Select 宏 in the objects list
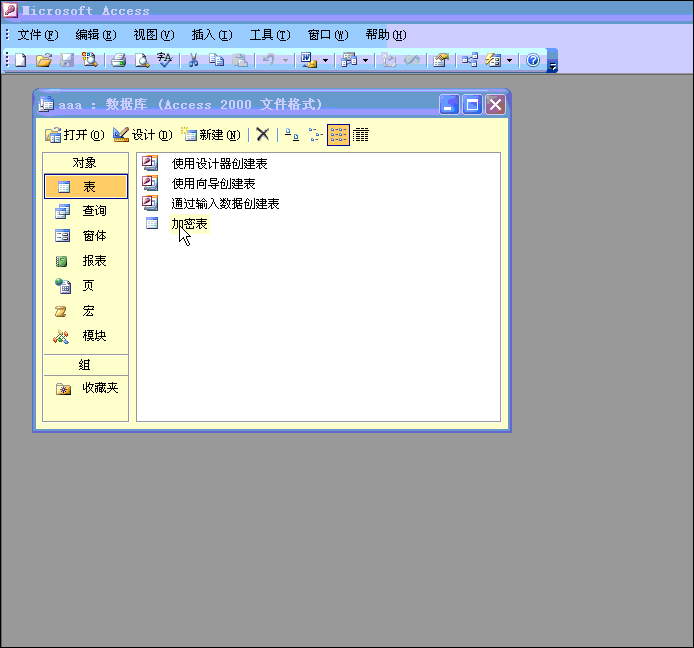Image resolution: width=694 pixels, height=648 pixels. click(x=86, y=311)
